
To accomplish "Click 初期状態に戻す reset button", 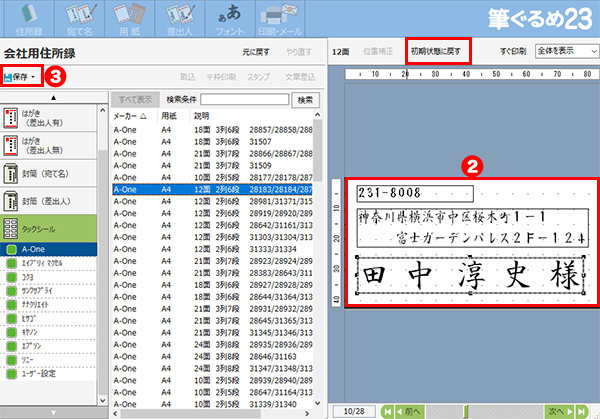I will [436, 51].
